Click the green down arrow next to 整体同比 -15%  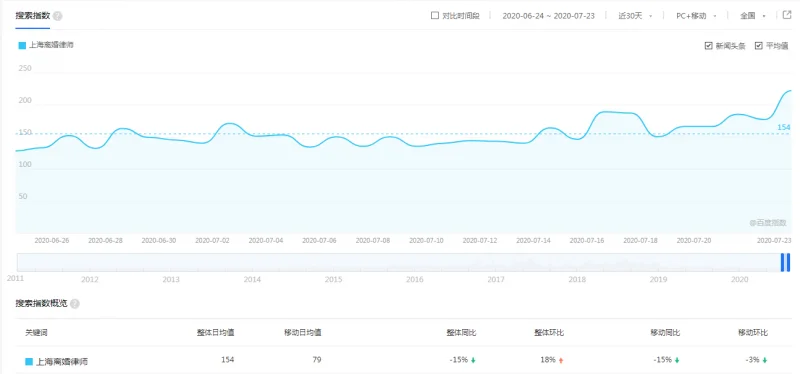473,360
